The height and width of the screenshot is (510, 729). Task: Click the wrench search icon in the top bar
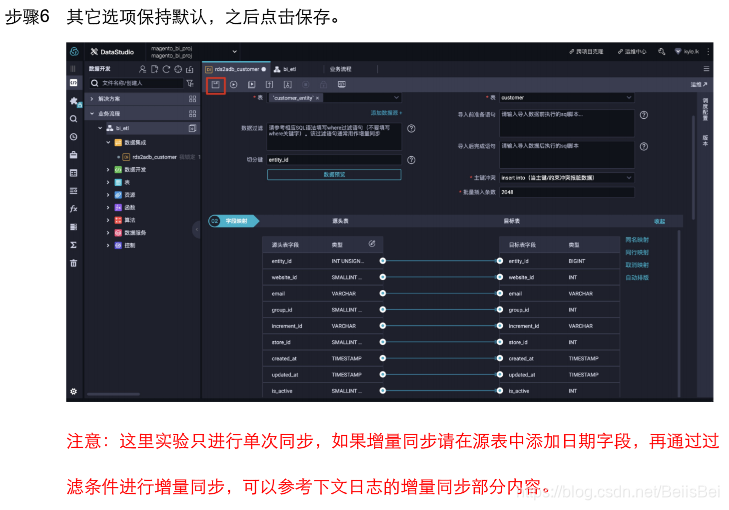662,52
